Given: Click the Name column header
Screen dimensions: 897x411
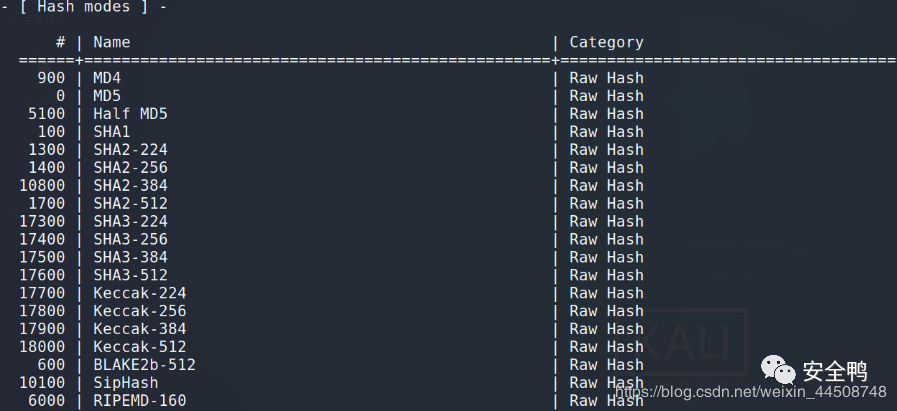Looking at the screenshot, I should tap(112, 42).
